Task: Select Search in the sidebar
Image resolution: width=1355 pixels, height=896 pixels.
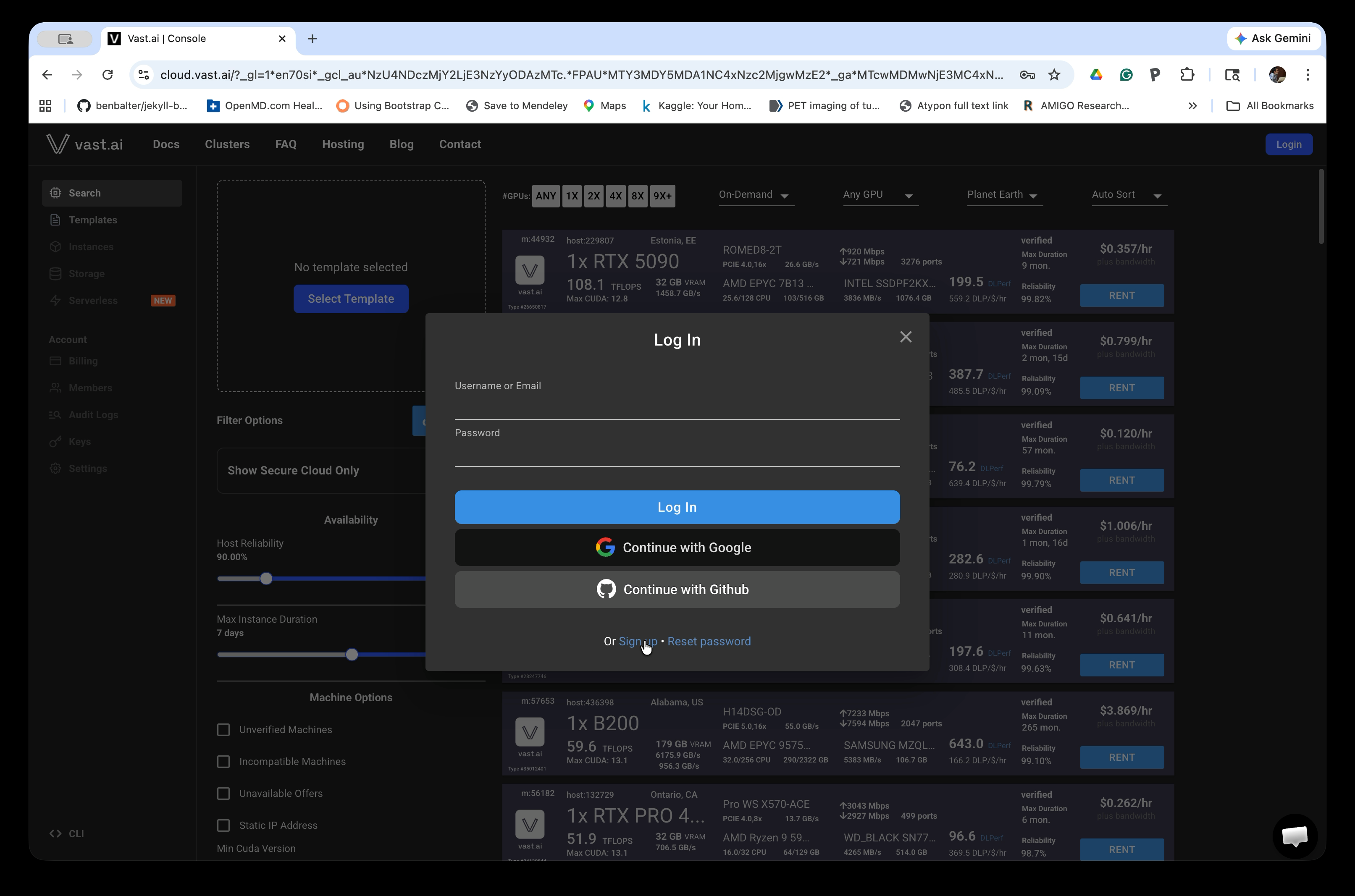Action: coord(112,193)
